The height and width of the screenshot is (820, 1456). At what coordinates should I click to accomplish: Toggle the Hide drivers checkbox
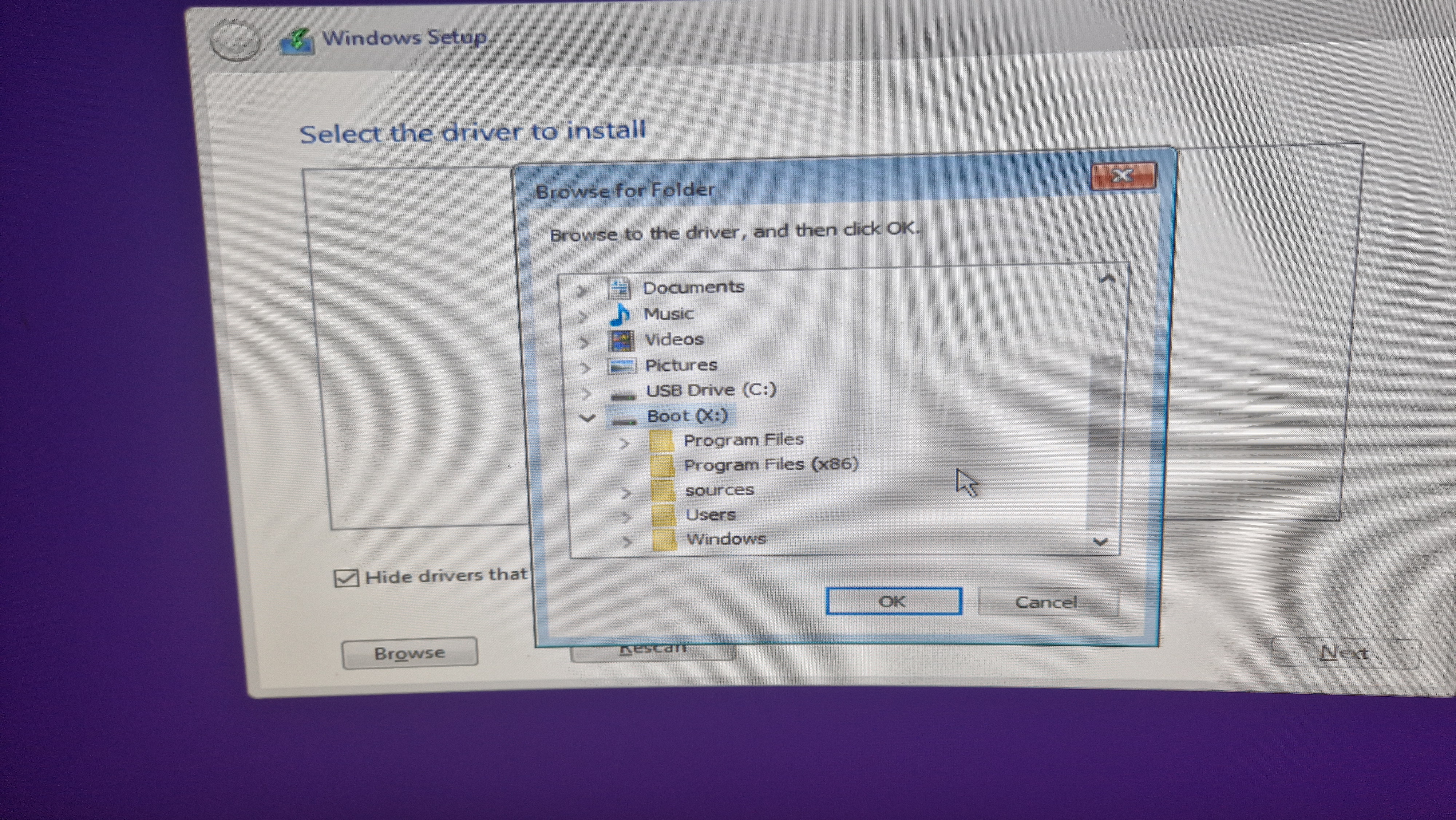346,578
